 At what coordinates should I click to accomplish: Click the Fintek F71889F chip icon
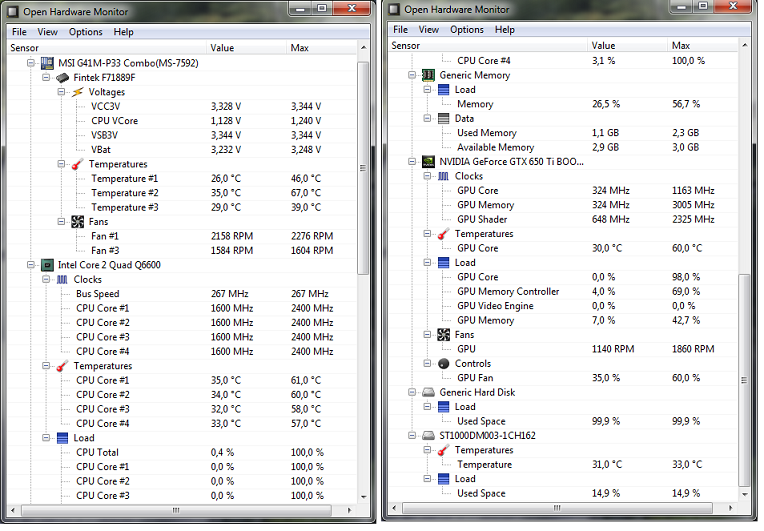tap(62, 78)
